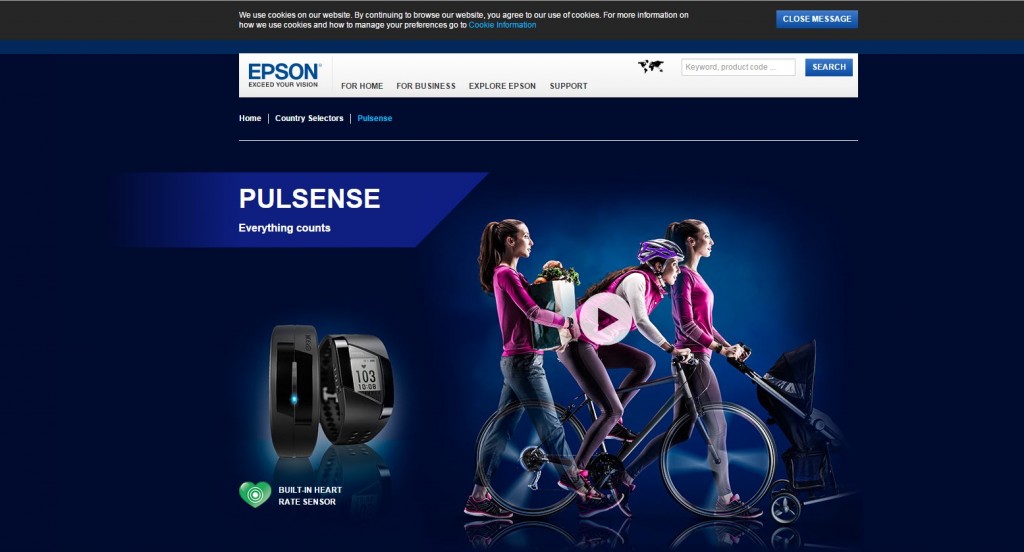Click the world map country selector icon
This screenshot has height=552, width=1024.
point(650,66)
